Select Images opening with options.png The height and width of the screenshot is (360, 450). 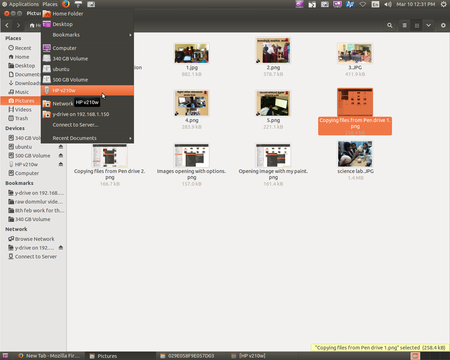[x=192, y=156]
